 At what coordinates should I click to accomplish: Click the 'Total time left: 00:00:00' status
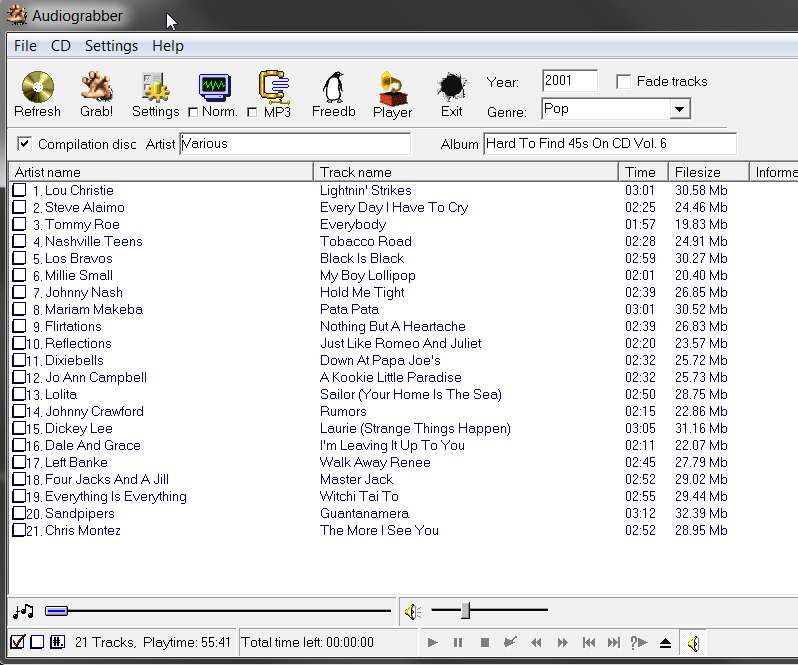[307, 642]
